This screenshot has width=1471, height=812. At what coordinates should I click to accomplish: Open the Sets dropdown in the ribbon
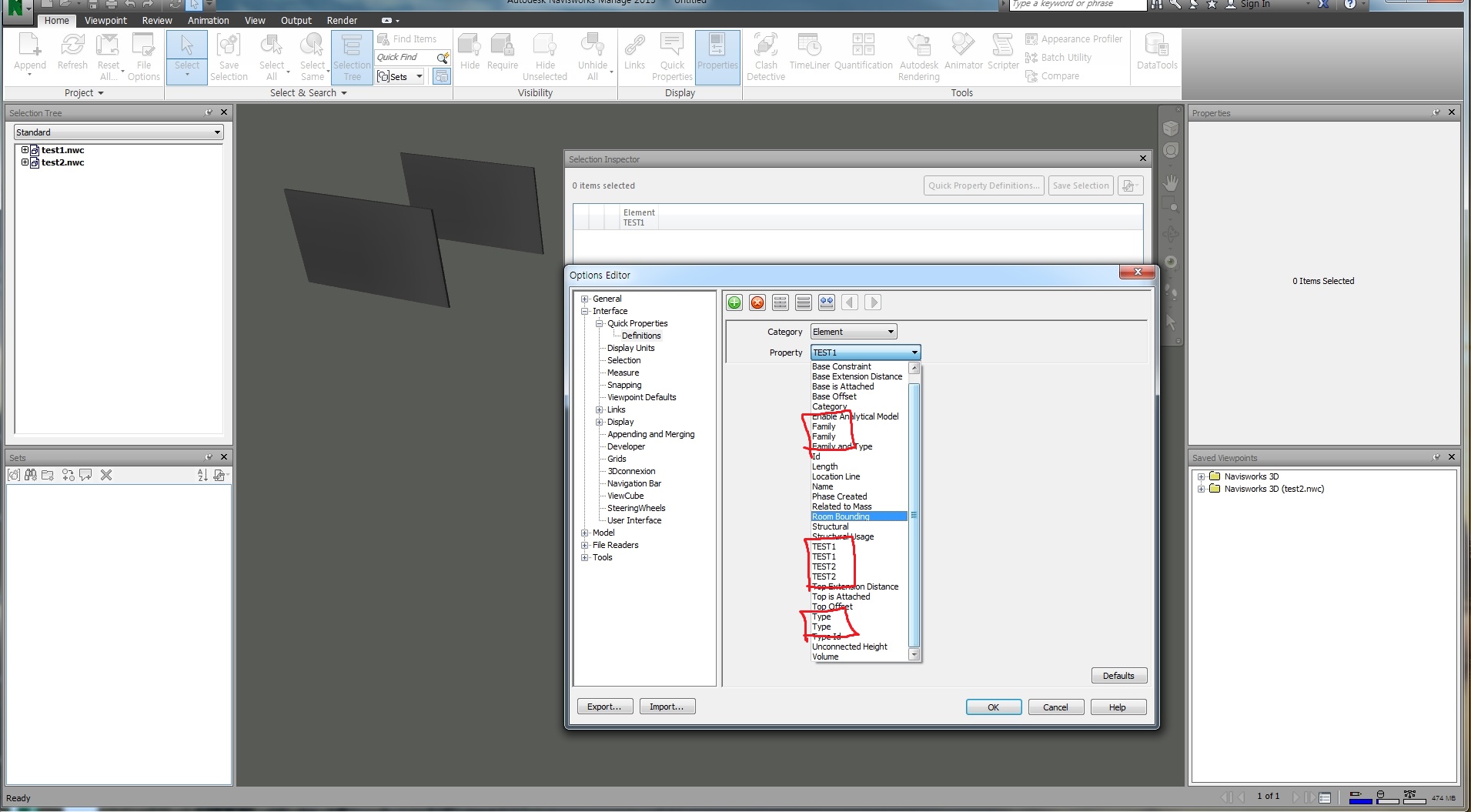point(400,76)
